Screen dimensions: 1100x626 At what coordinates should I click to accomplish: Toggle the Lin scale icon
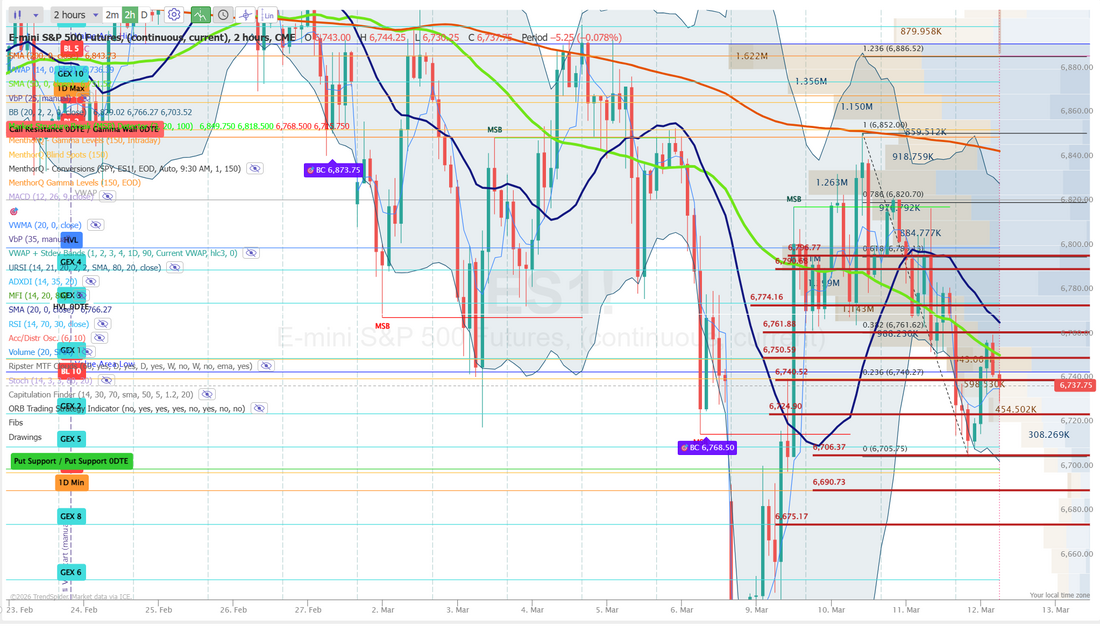coord(265,15)
